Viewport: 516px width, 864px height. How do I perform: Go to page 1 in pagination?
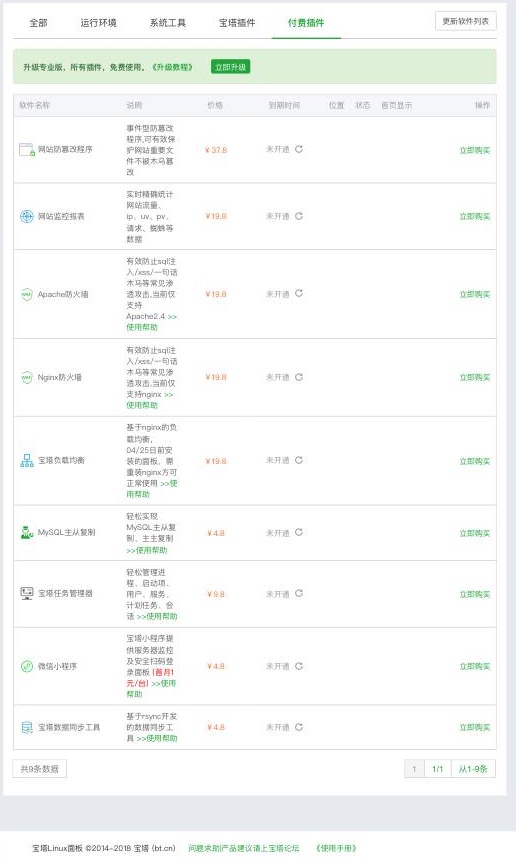click(x=414, y=768)
